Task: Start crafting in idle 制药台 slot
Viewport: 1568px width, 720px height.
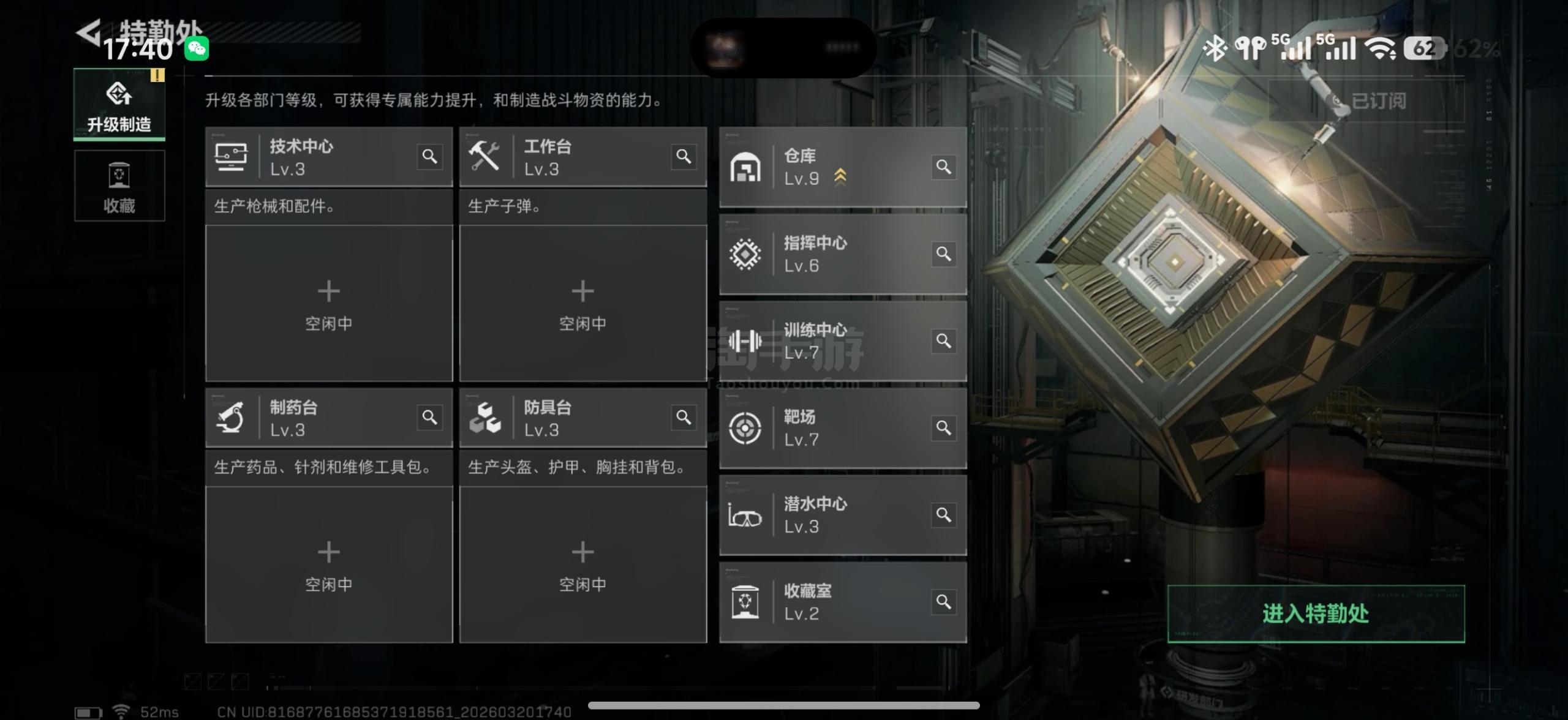Action: coord(329,564)
